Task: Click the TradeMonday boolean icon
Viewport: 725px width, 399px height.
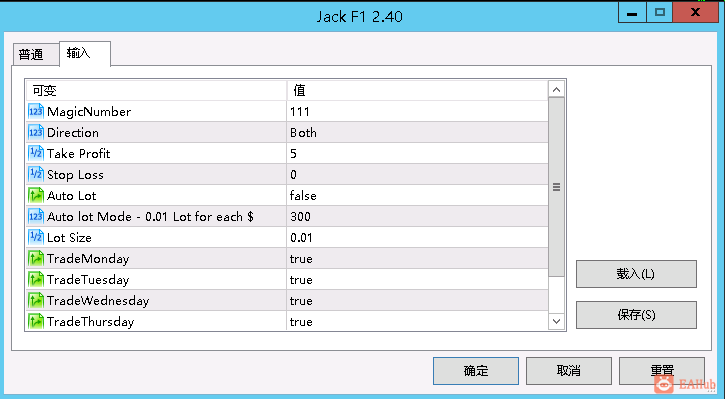Action: [36, 258]
